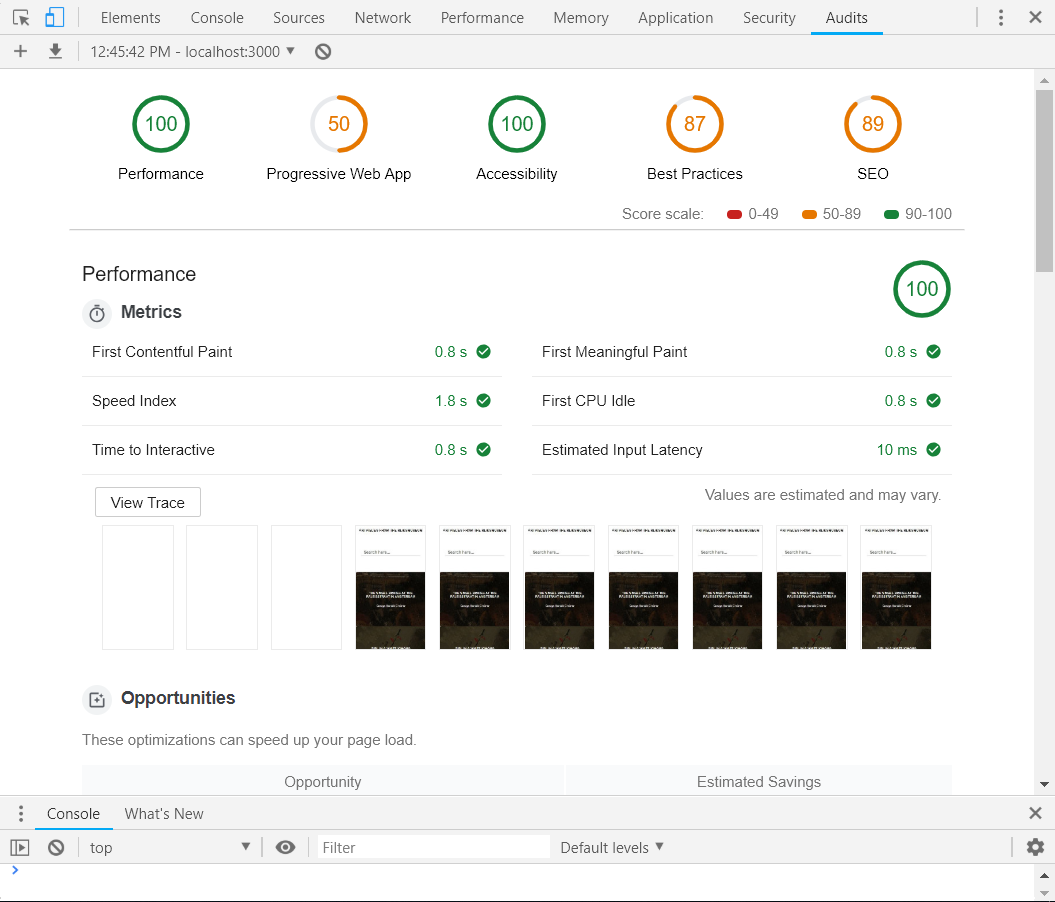Click the last filmstrip screenshot thumbnail
Image resolution: width=1055 pixels, height=902 pixels.
coord(896,587)
